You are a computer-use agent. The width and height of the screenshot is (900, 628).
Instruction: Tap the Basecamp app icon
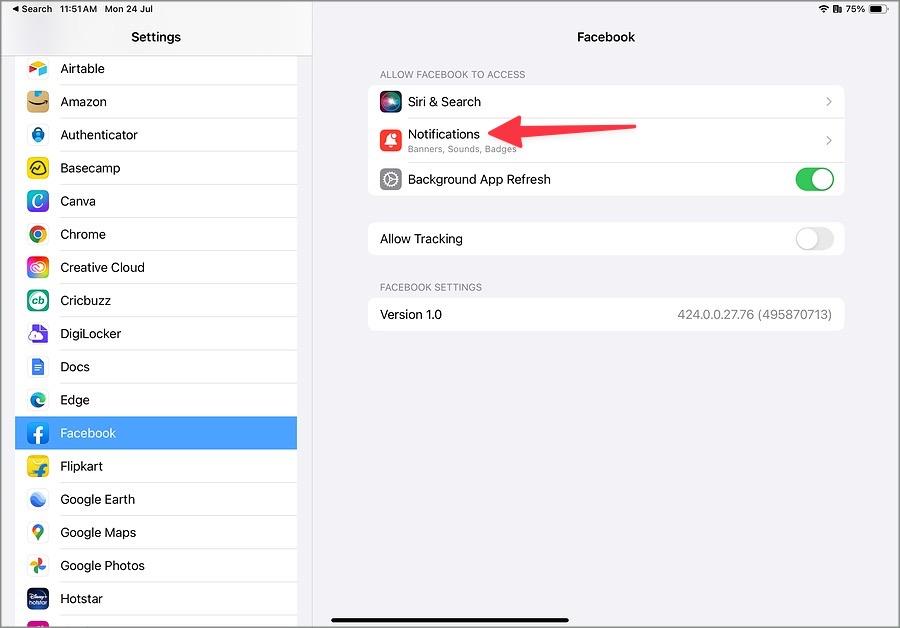(x=38, y=168)
